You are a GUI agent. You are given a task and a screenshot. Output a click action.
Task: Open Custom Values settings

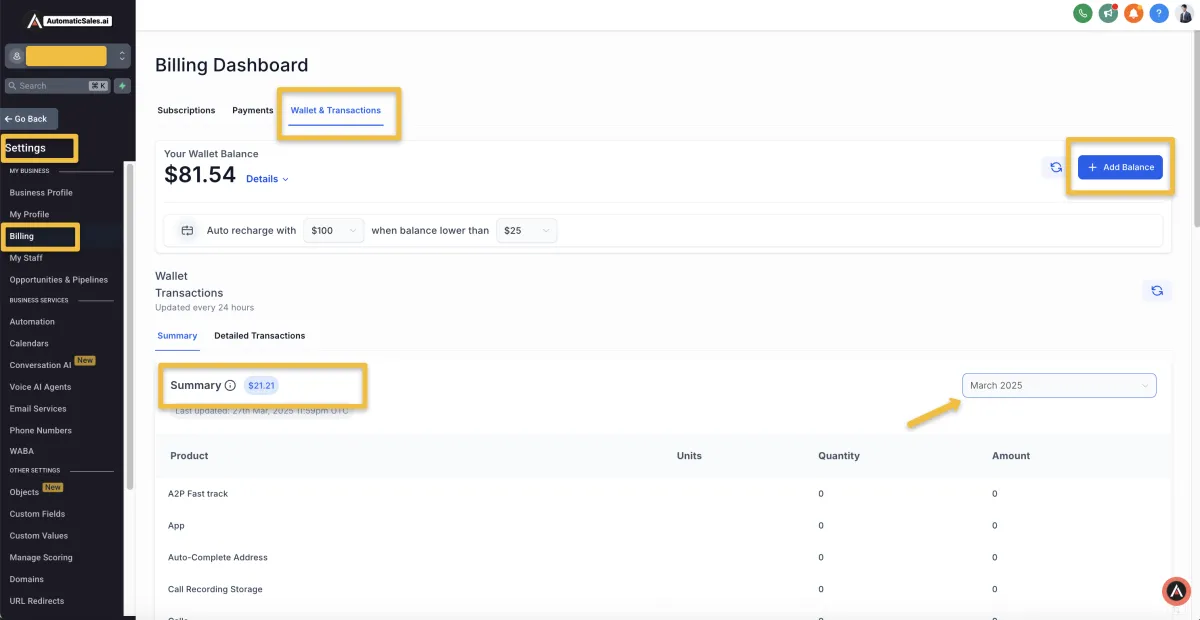click(x=39, y=536)
